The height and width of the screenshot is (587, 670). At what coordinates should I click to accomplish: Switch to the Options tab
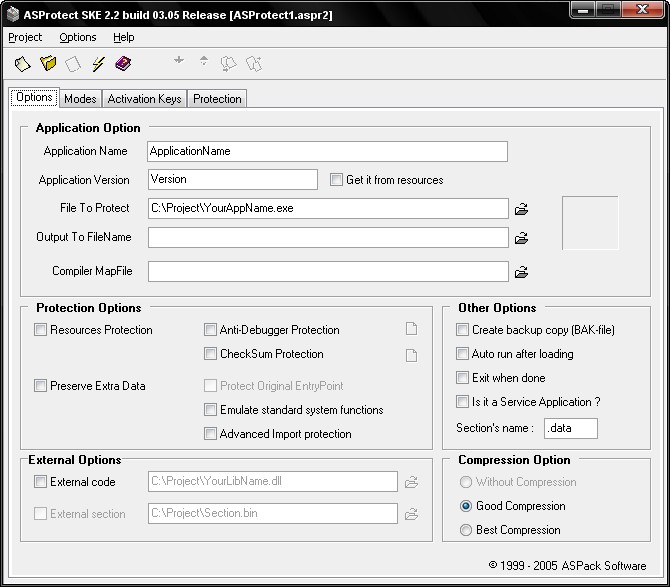(34, 97)
